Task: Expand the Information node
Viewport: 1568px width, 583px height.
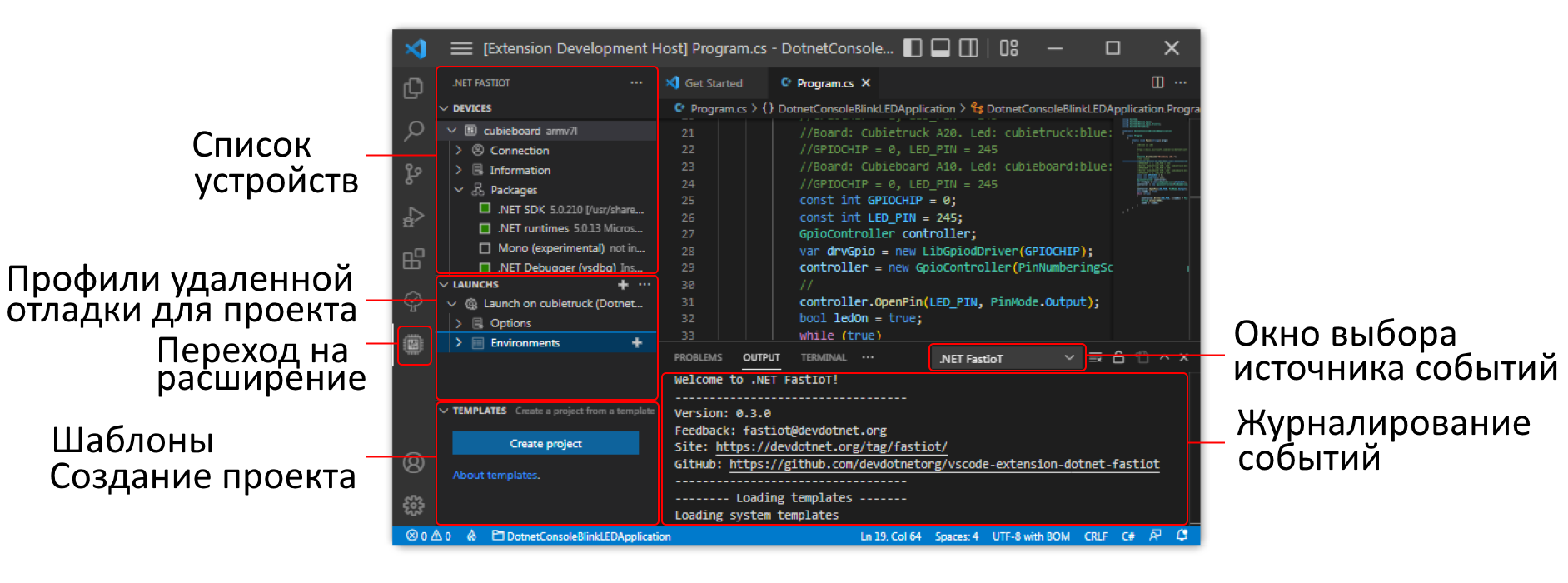Action: tap(459, 170)
